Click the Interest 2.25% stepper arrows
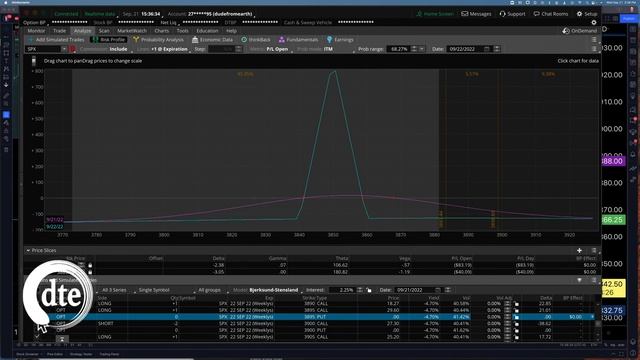 (x=360, y=290)
